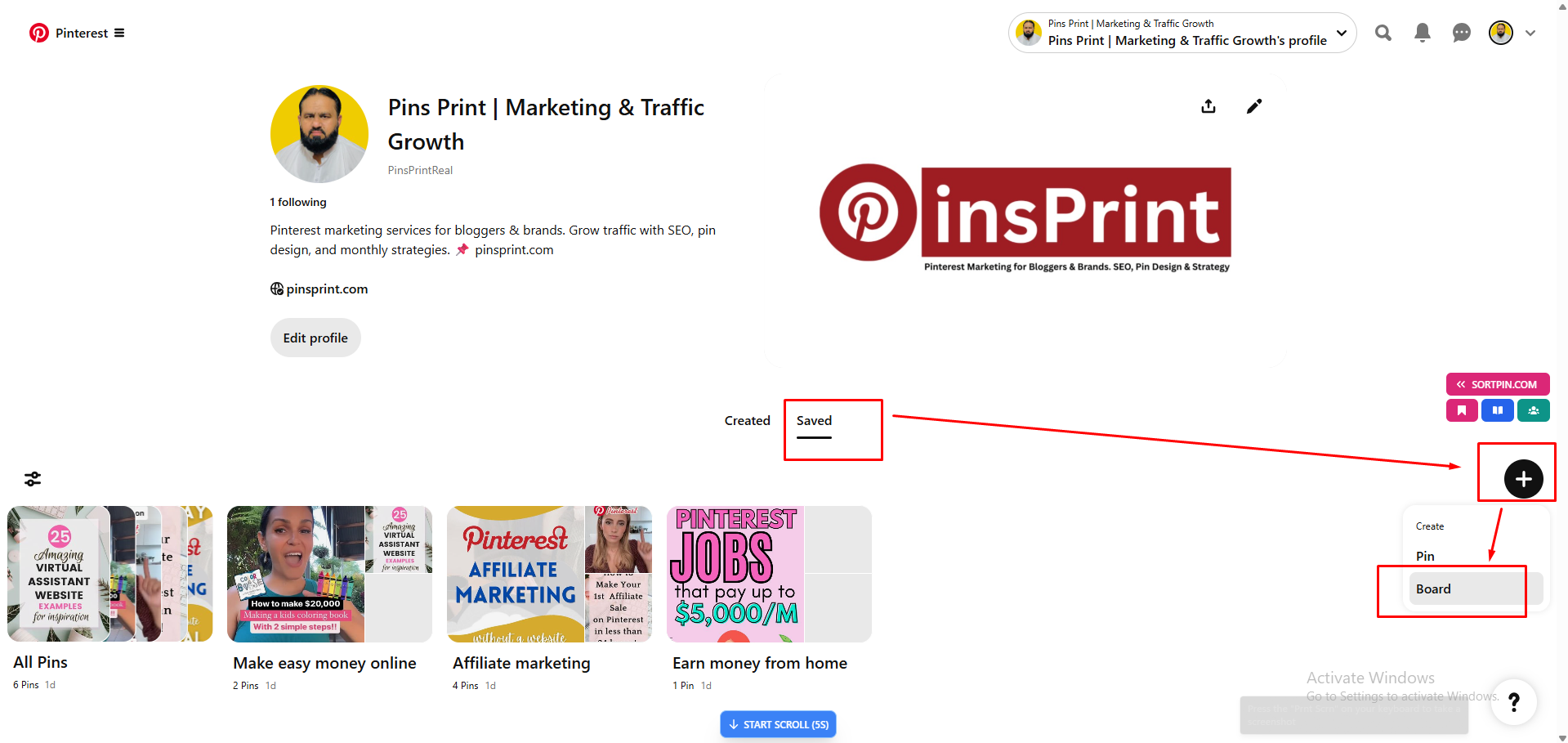This screenshot has width=1568, height=743.
Task: Click the black plus create button
Action: coord(1523,479)
